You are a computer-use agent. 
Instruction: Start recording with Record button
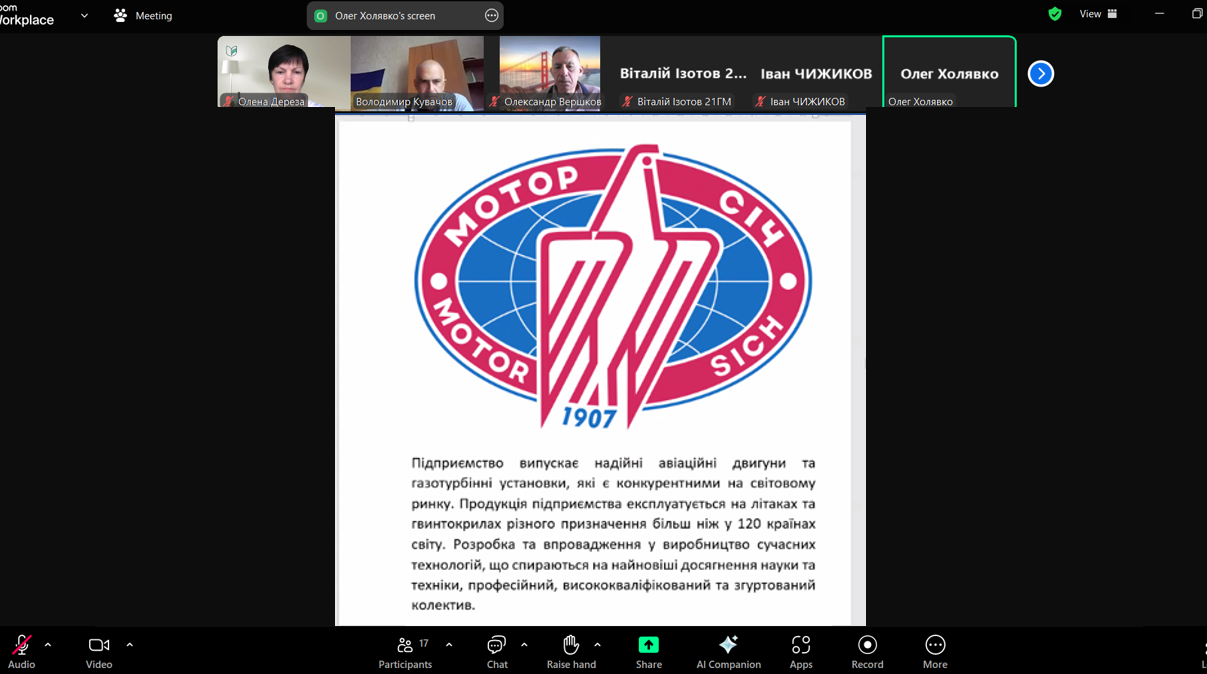point(867,651)
